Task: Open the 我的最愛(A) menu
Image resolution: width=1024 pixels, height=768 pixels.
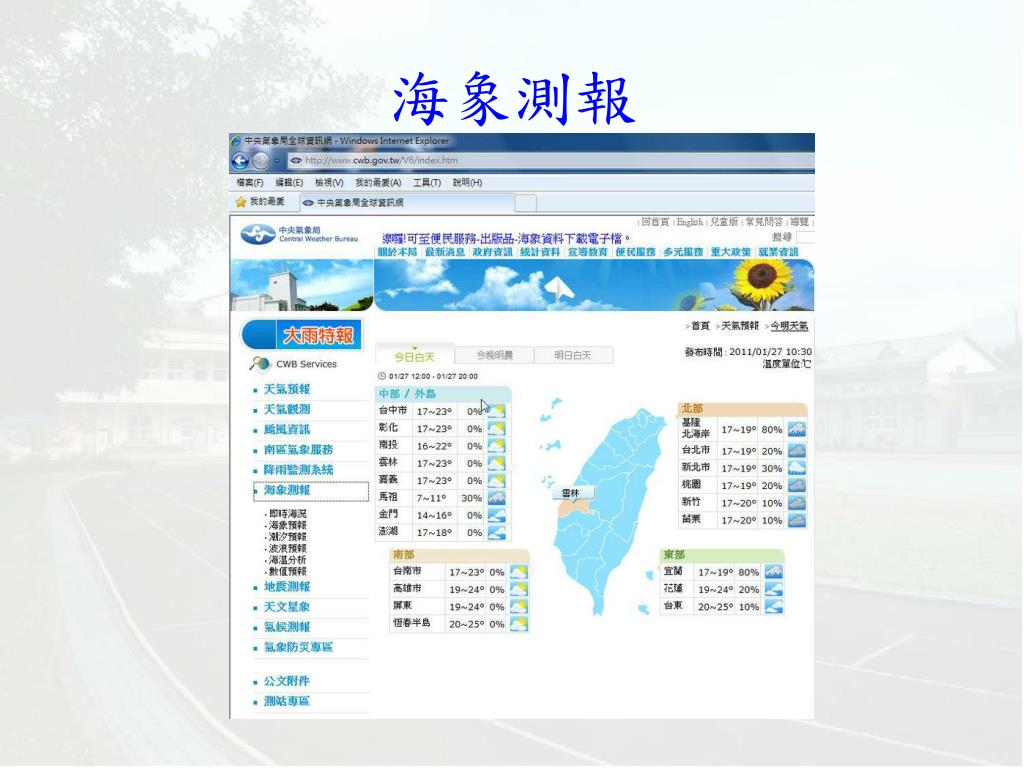Action: click(378, 183)
